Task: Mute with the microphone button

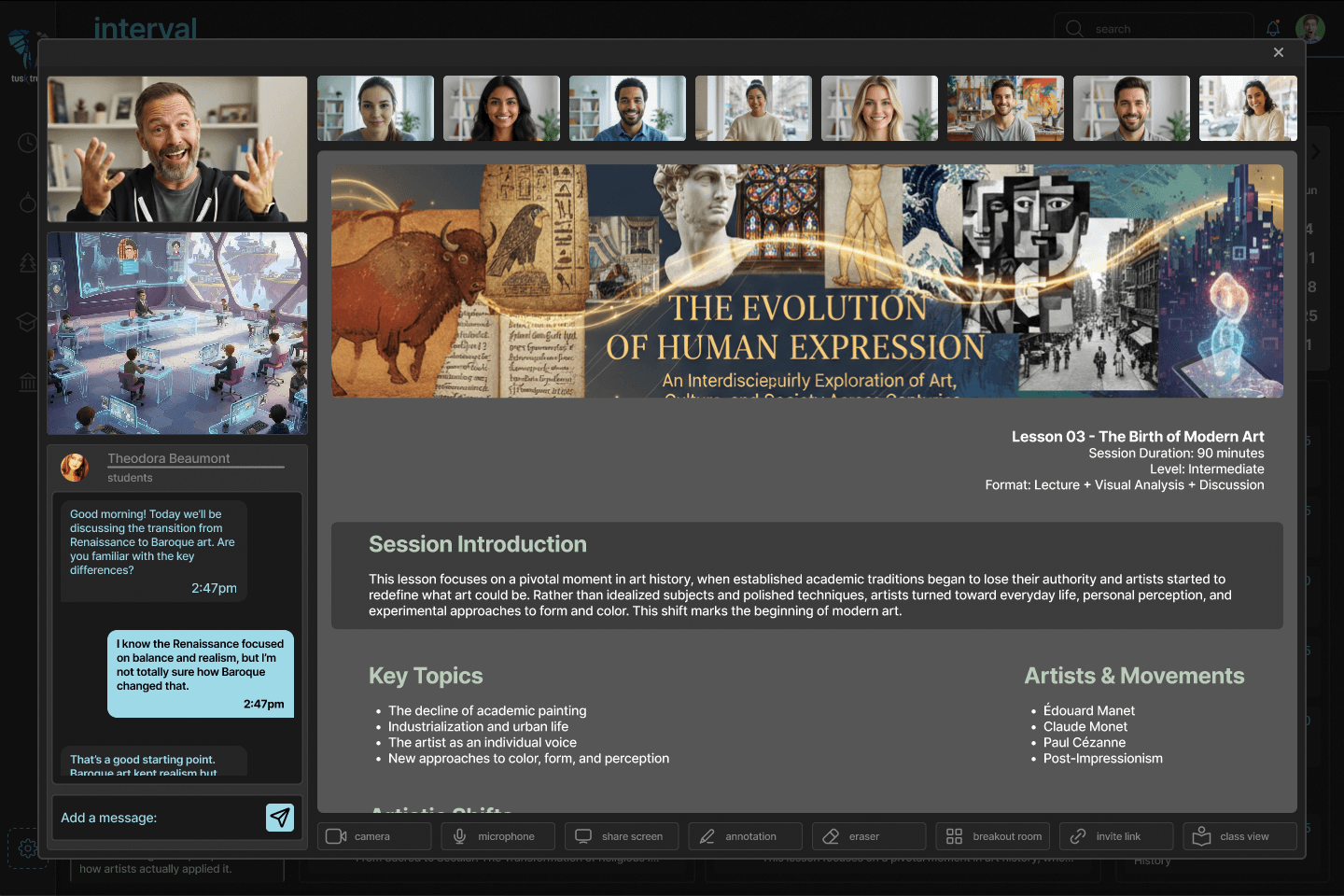Action: click(497, 836)
